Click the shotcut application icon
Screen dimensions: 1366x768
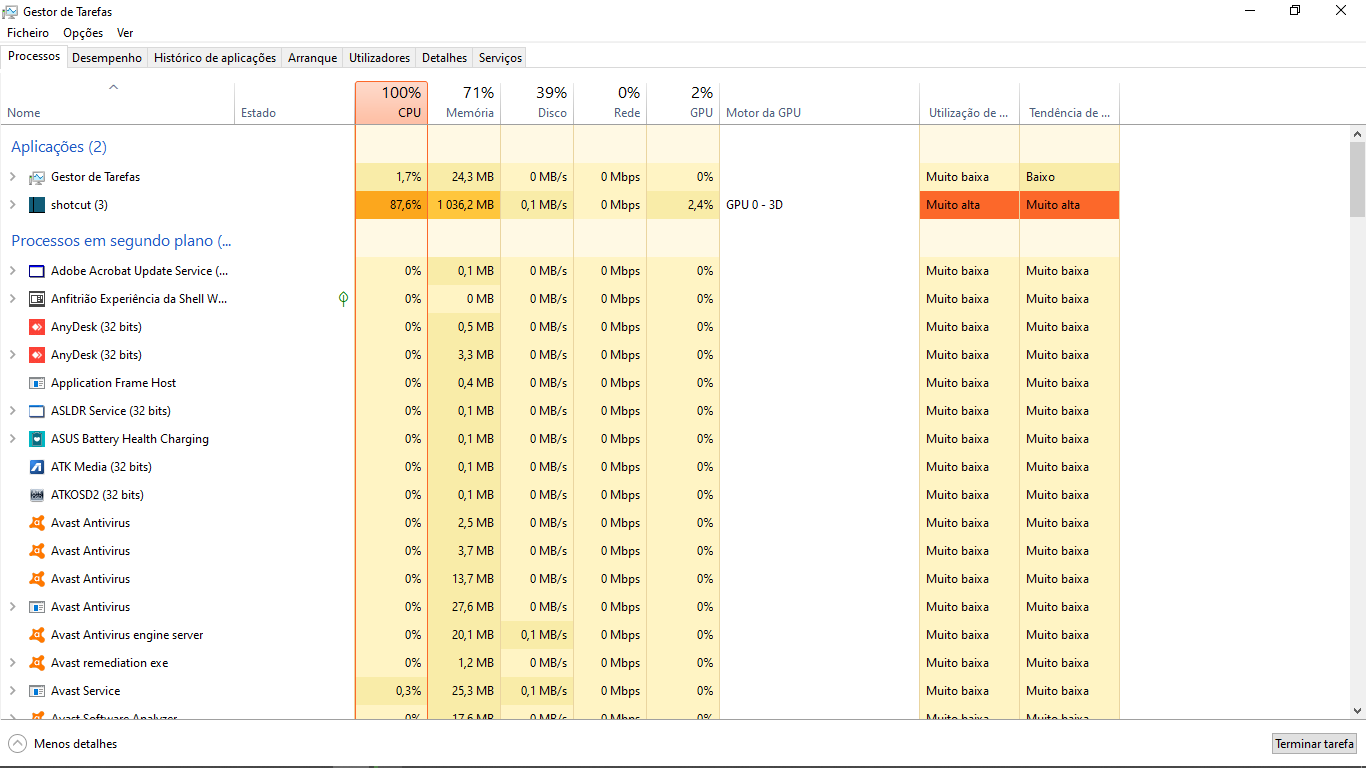coord(37,205)
